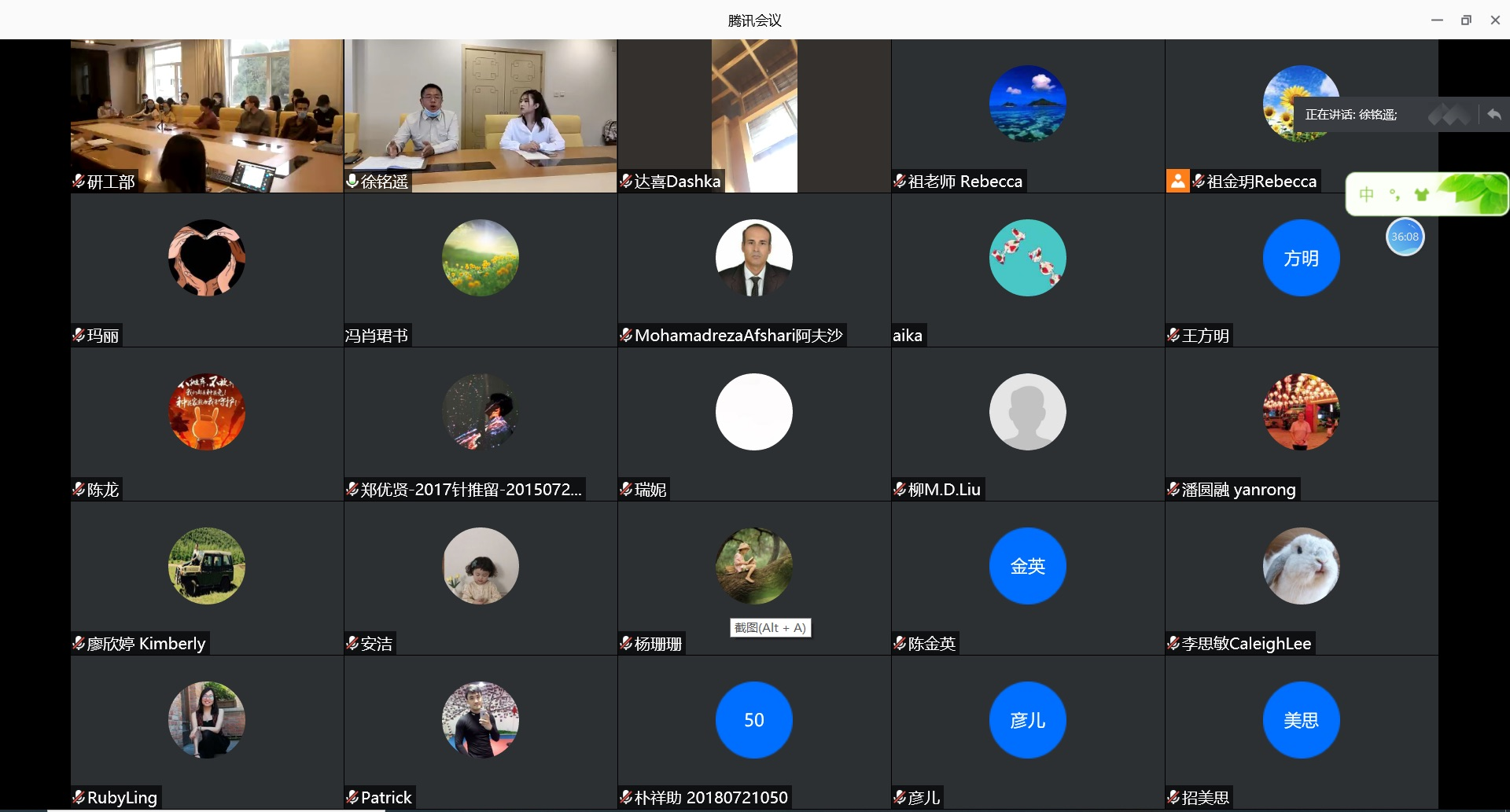
Task: Click muted mic icon beside 达喜Dashka
Action: pyautogui.click(x=626, y=182)
